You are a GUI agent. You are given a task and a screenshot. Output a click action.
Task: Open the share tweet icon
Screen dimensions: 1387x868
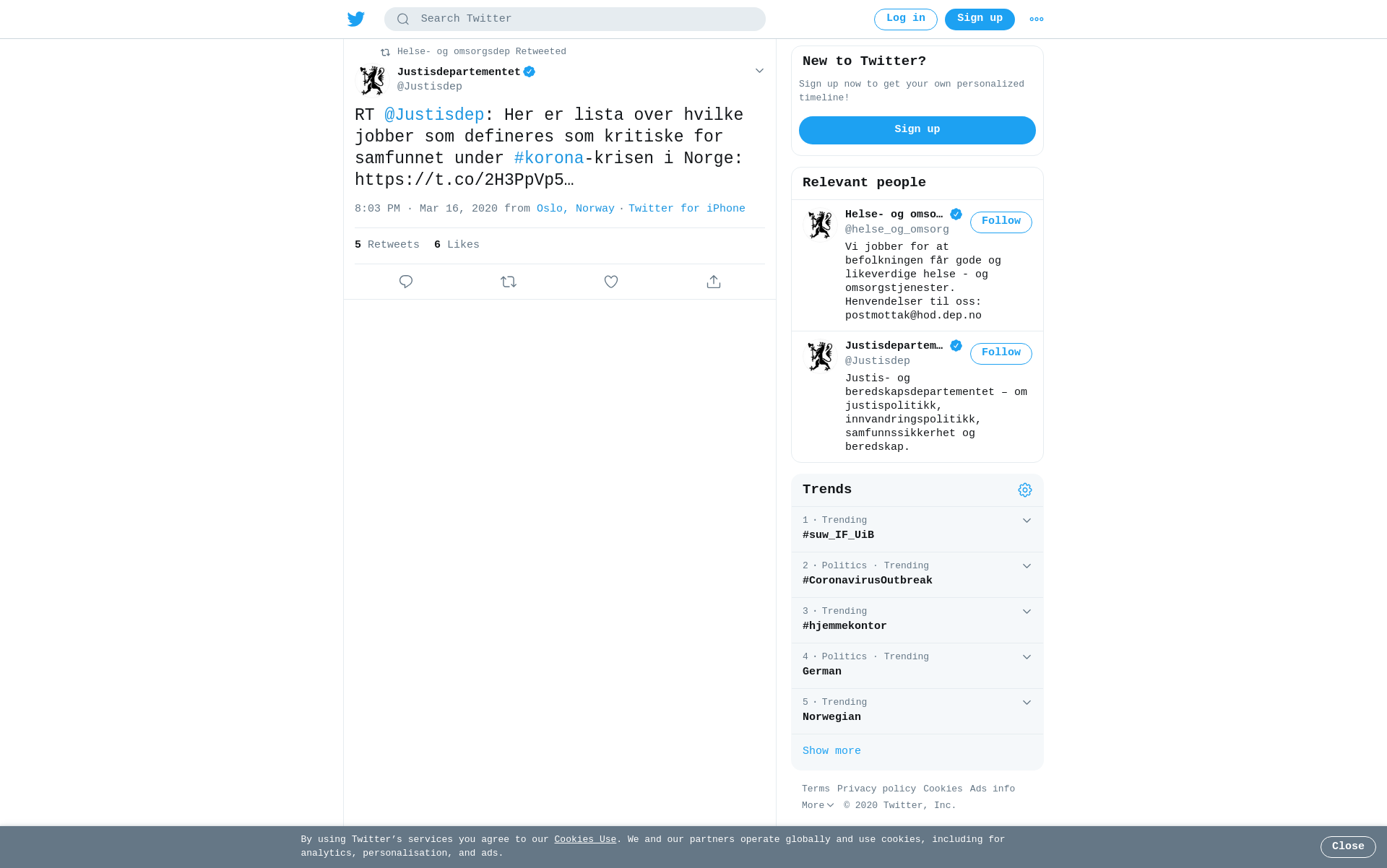tap(714, 282)
